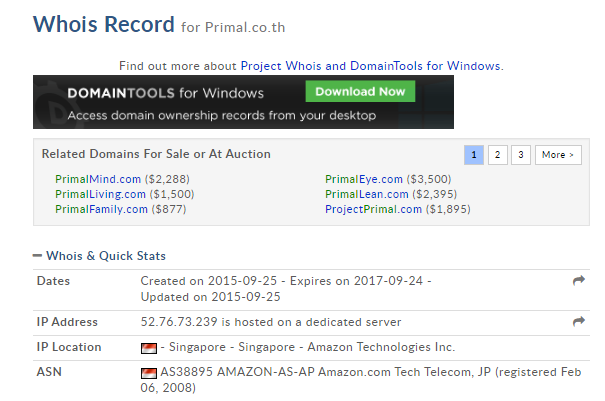Click the DomainTools for Windows banner text
The height and width of the screenshot is (401, 605).
(166, 93)
